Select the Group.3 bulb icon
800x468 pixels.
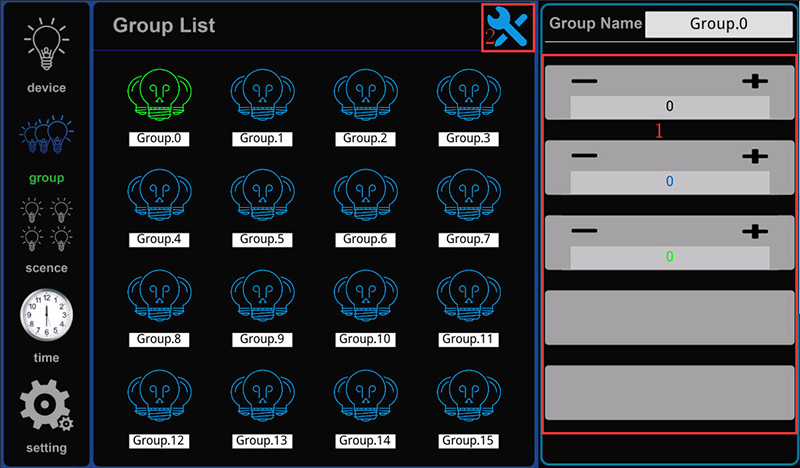tap(468, 95)
